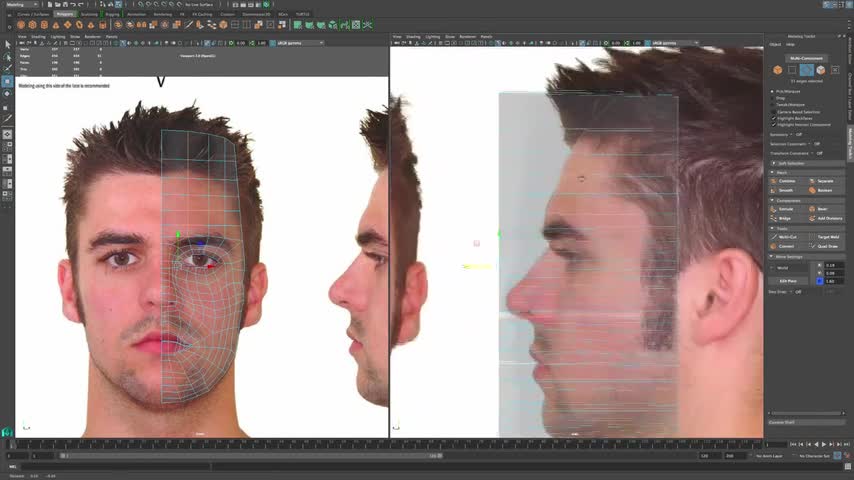Switch to the Sculpting shelf tab
Screen dimensions: 854x480
tap(89, 14)
